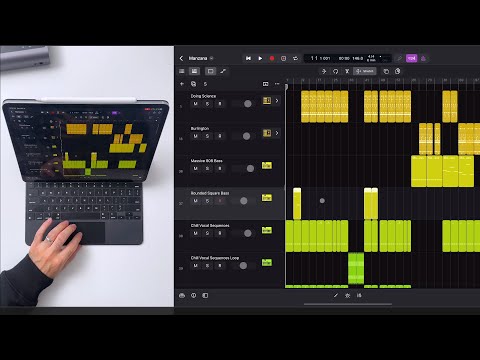This screenshot has width=480, height=360.
Task: Jump playhead to the beginning
Action: (248, 58)
